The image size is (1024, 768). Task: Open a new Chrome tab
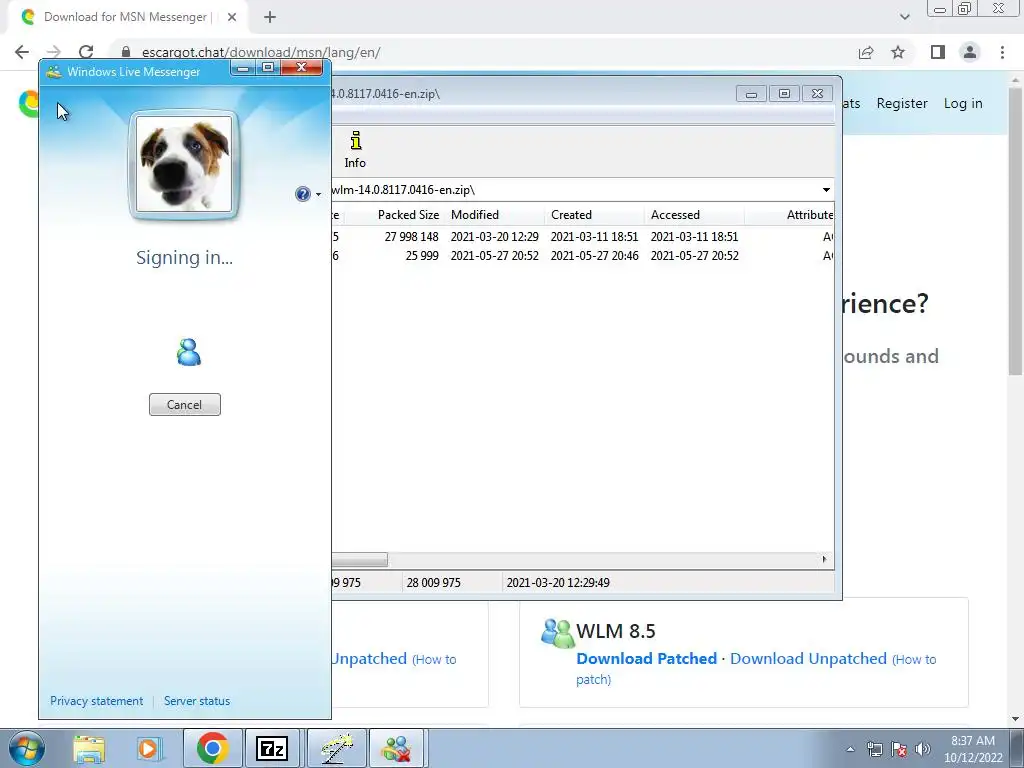coord(270,17)
